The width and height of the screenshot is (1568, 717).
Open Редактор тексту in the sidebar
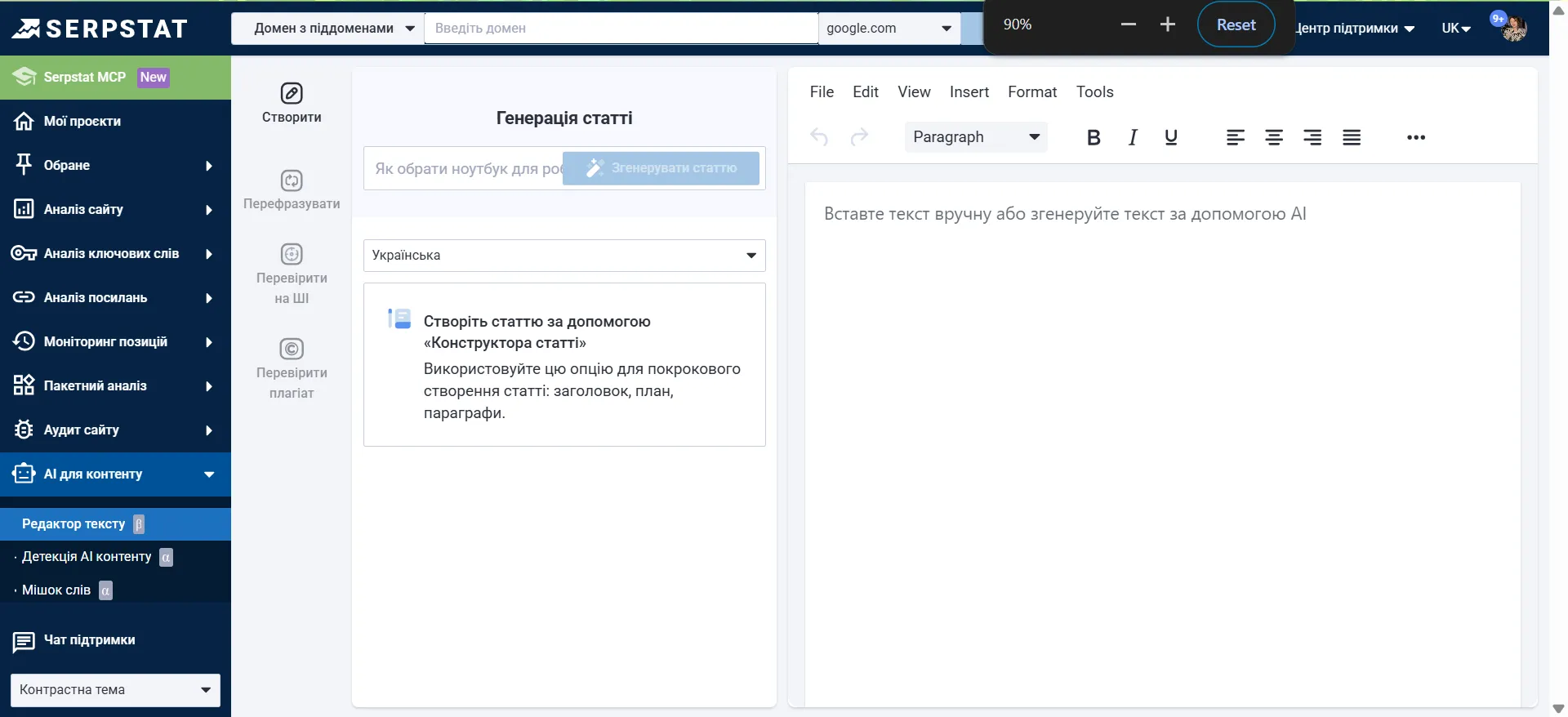pos(115,524)
